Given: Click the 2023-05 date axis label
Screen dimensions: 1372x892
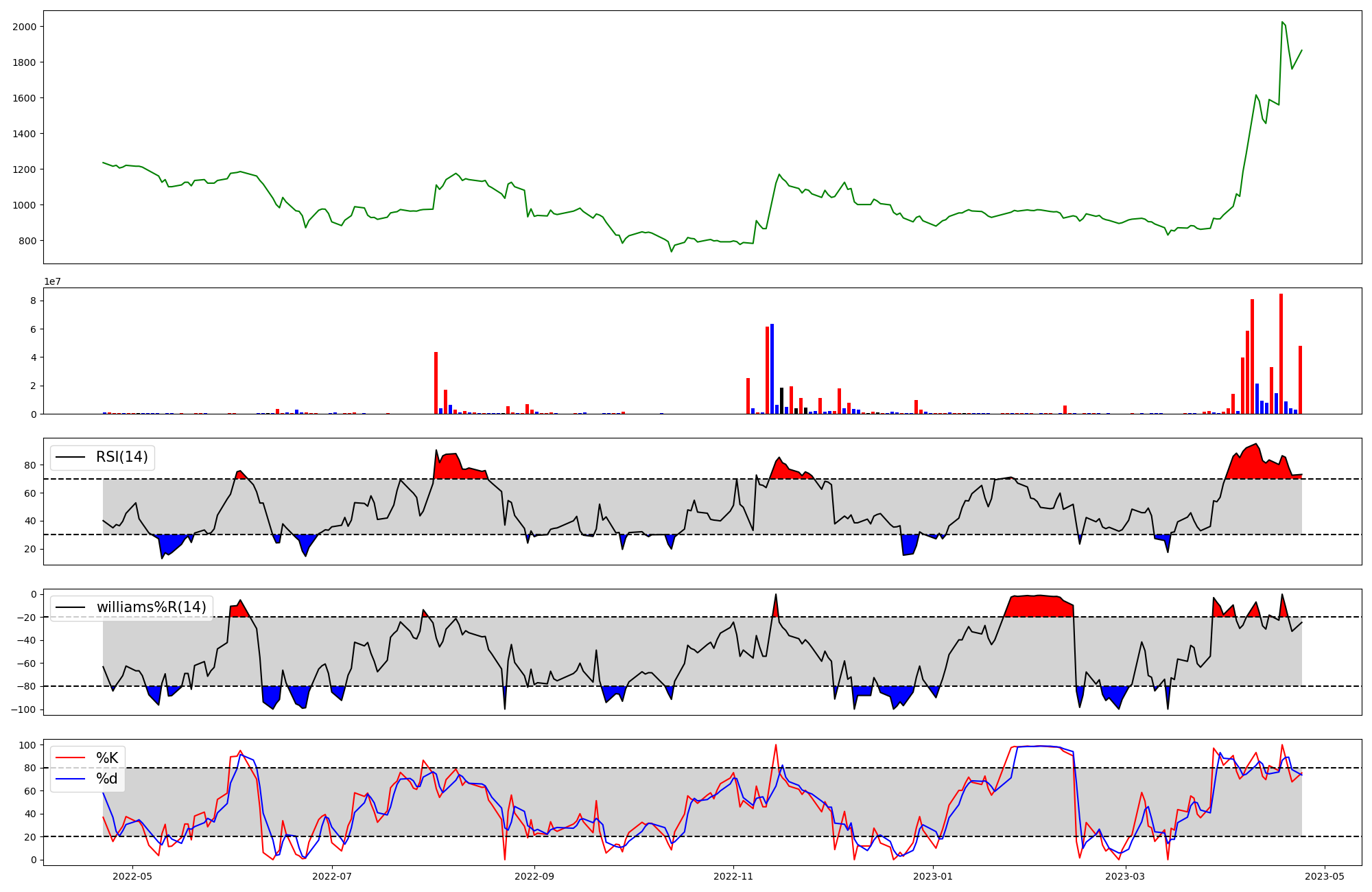Looking at the screenshot, I should [x=1325, y=876].
